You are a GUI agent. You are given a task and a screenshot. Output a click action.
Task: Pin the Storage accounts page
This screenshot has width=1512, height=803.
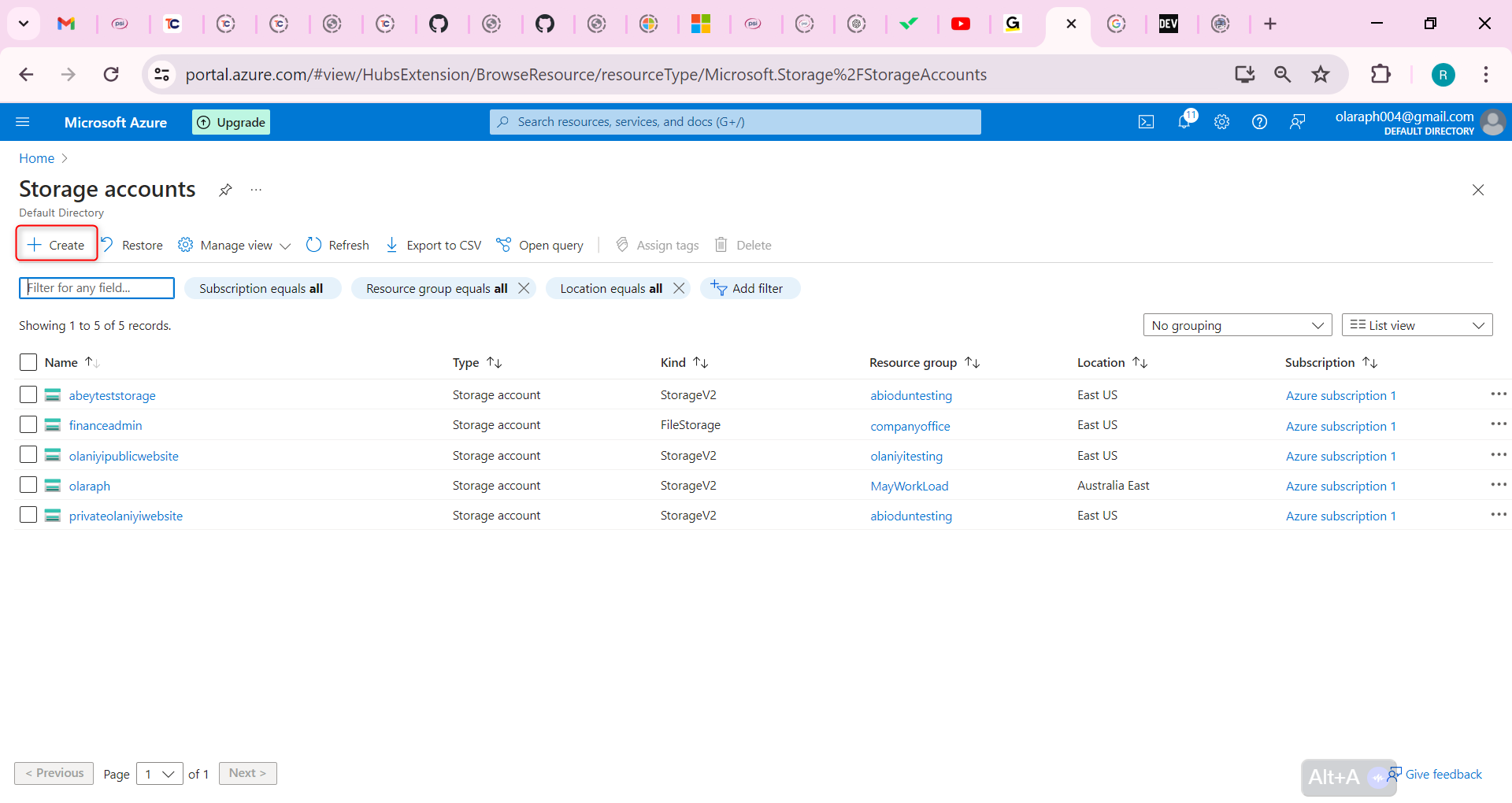225,190
